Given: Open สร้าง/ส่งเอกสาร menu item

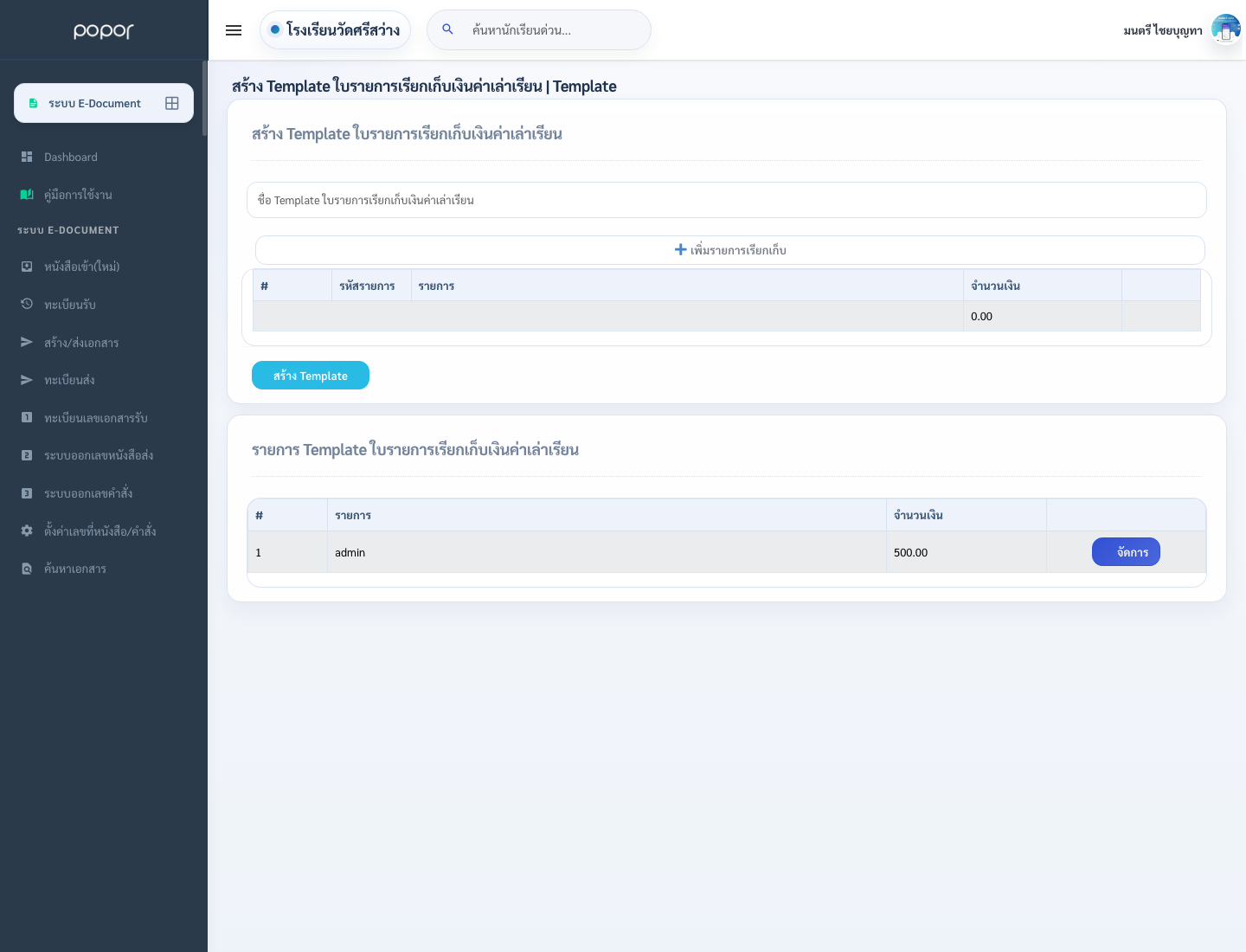Looking at the screenshot, I should 104,343.
